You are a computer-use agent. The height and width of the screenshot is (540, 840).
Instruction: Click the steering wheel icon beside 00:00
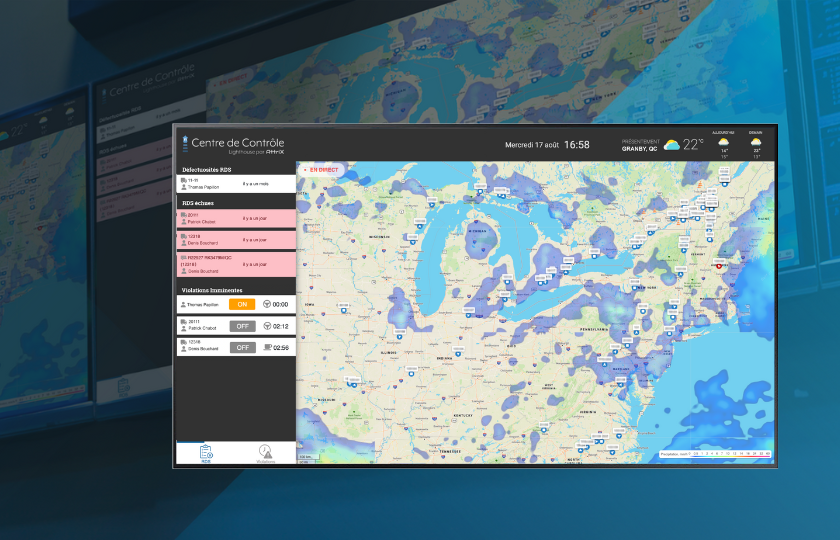pos(267,304)
